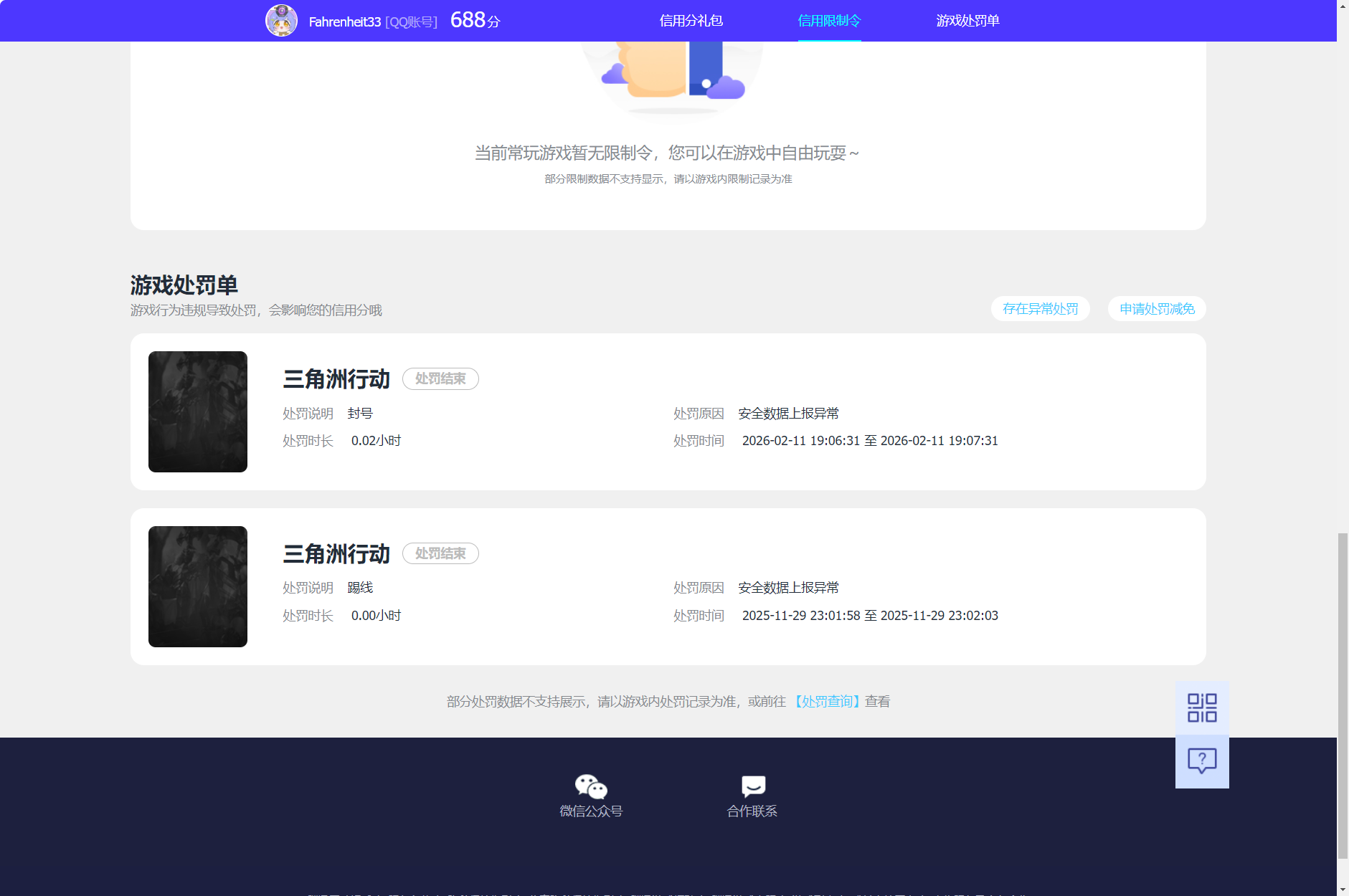Viewport: 1349px width, 896px height.
Task: Click 安全数据上报异常 reason in 封号 record
Action: click(x=788, y=414)
